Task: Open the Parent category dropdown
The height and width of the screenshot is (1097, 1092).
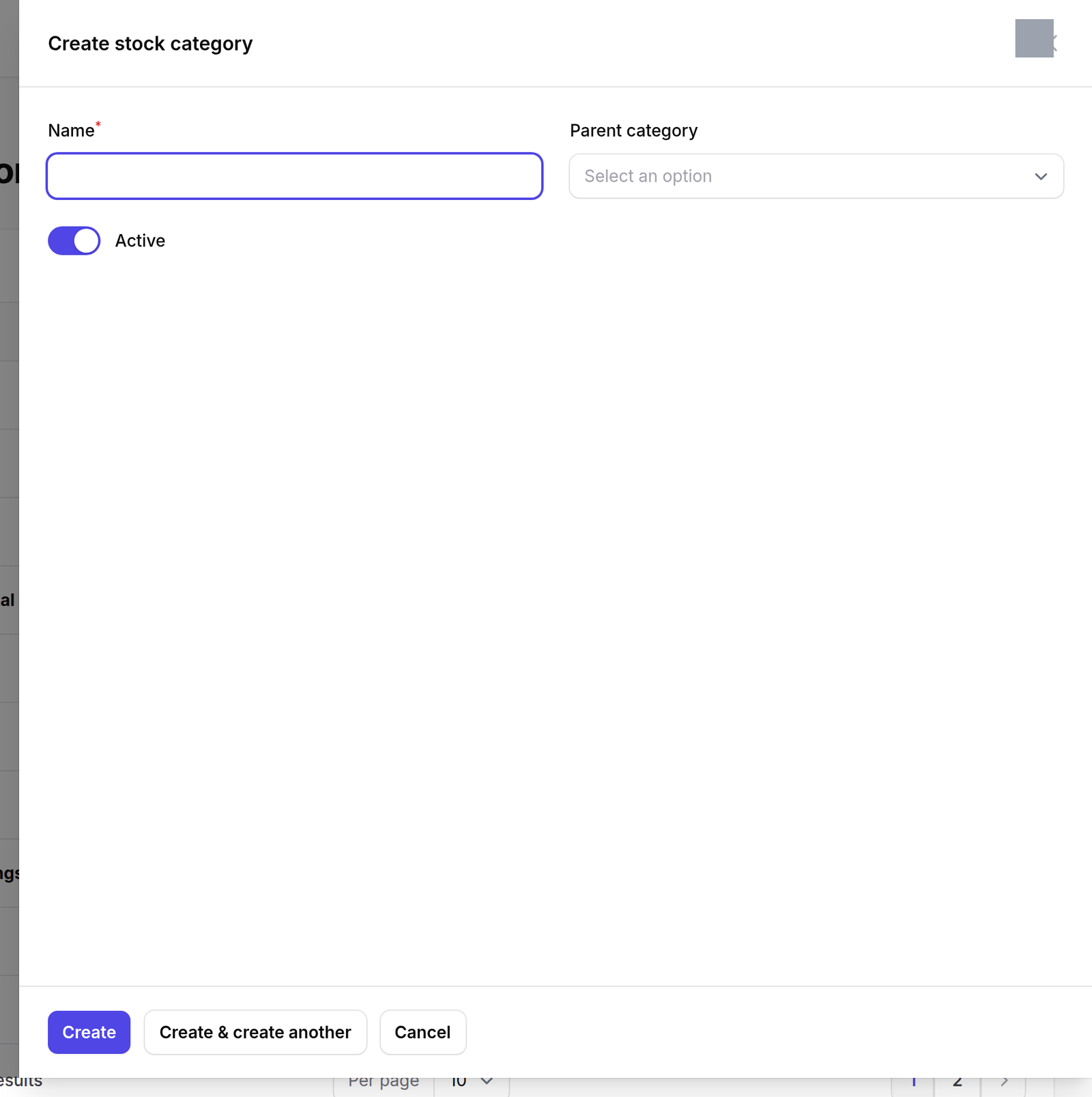Action: coord(816,176)
